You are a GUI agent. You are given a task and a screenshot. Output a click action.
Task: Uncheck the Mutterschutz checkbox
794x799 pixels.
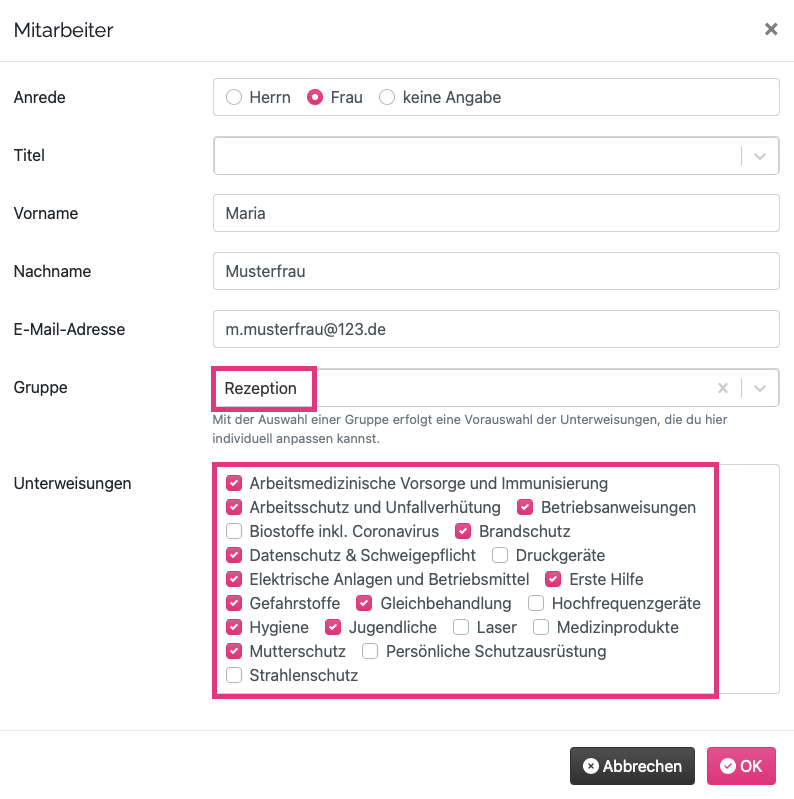[x=234, y=651]
